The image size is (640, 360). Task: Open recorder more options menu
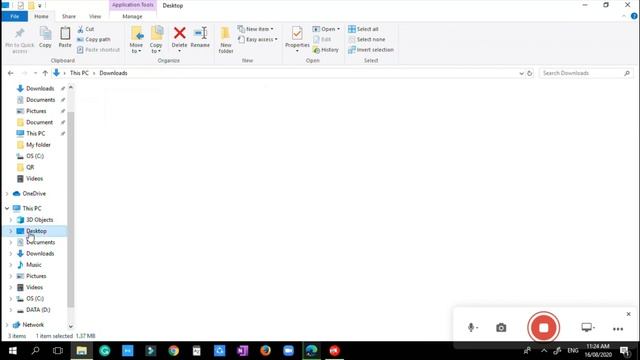(618, 329)
